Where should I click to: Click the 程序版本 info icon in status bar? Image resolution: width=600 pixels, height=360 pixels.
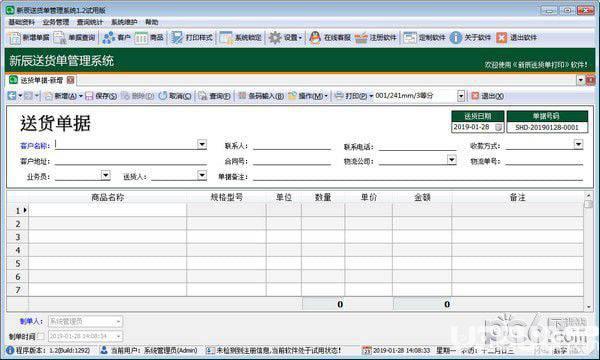tap(10, 350)
